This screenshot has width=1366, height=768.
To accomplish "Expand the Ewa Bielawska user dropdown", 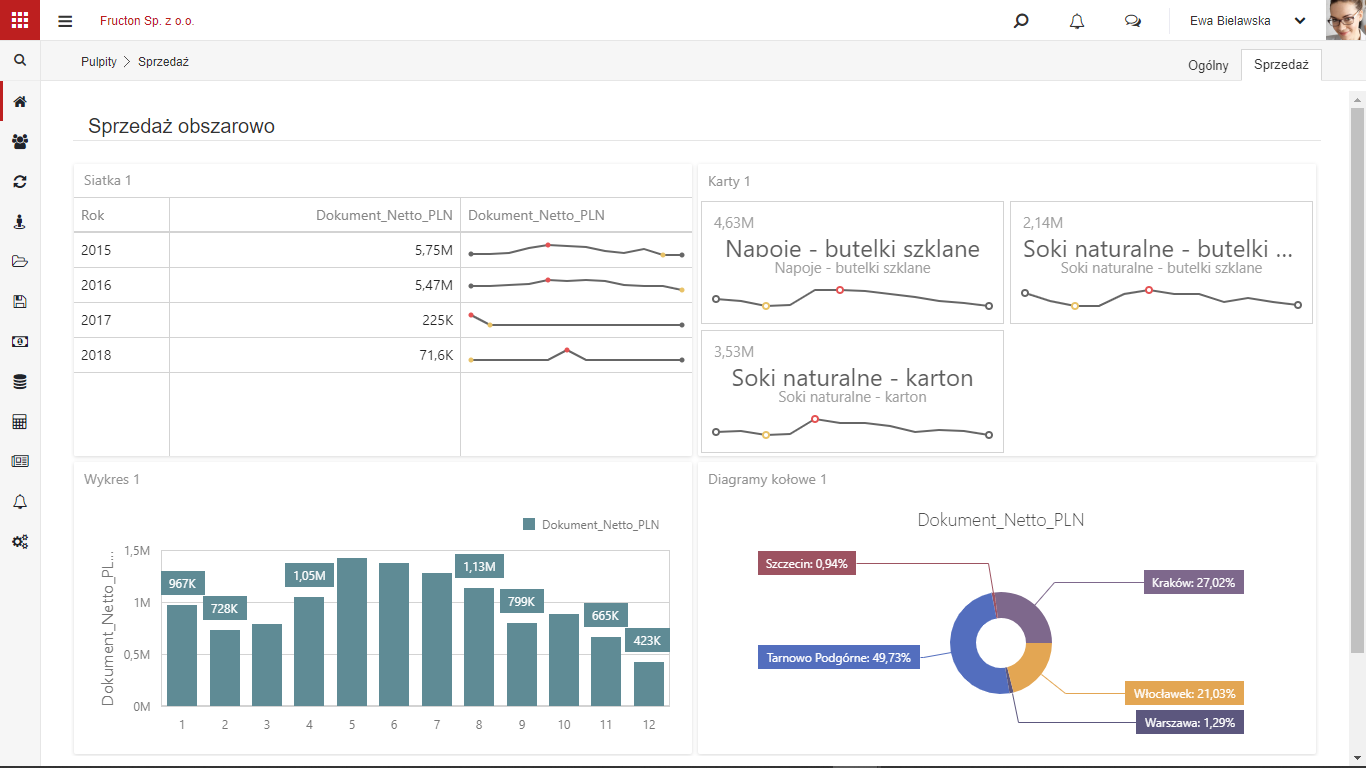I will click(x=1247, y=20).
